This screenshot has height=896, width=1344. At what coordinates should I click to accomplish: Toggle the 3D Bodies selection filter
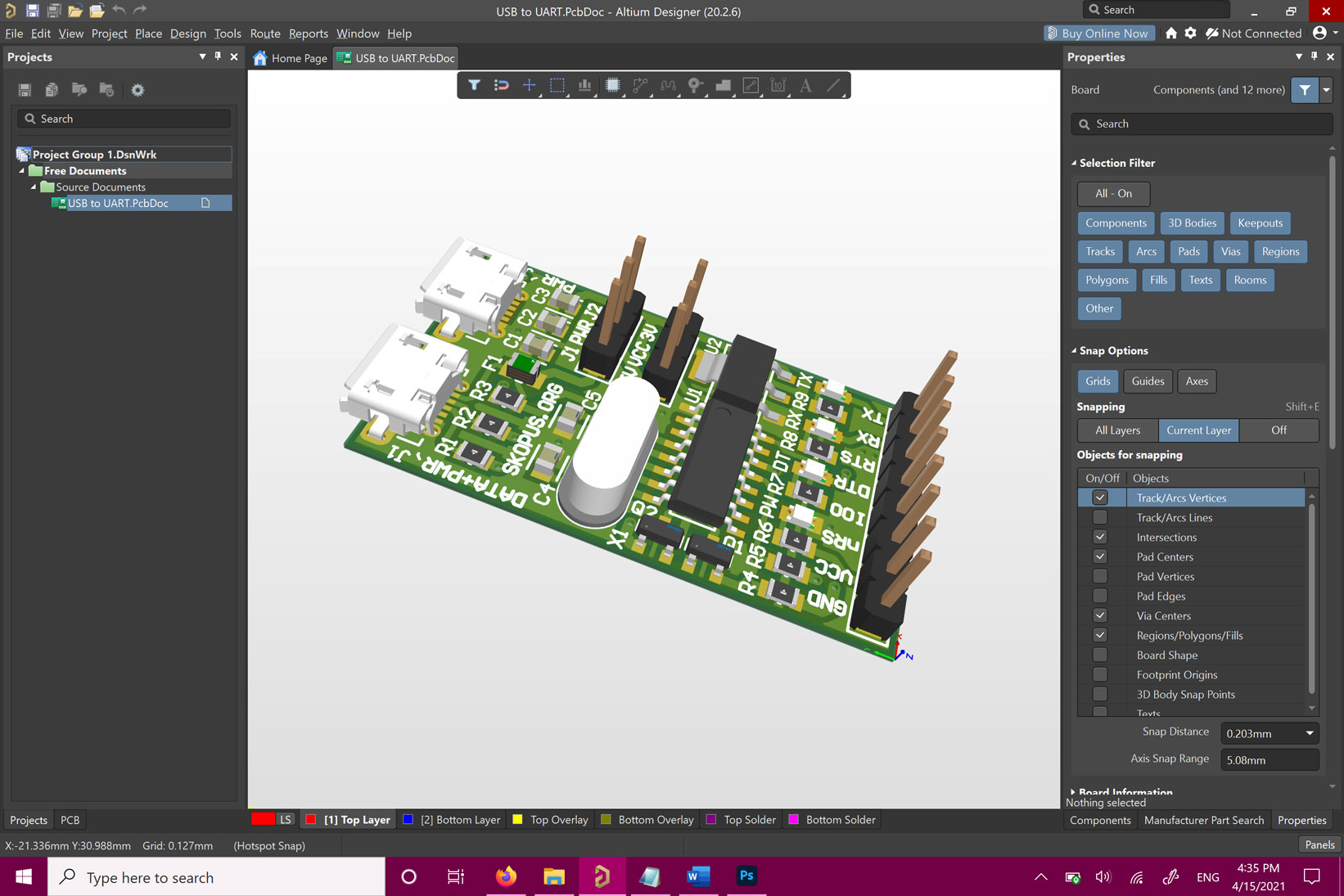click(1191, 223)
